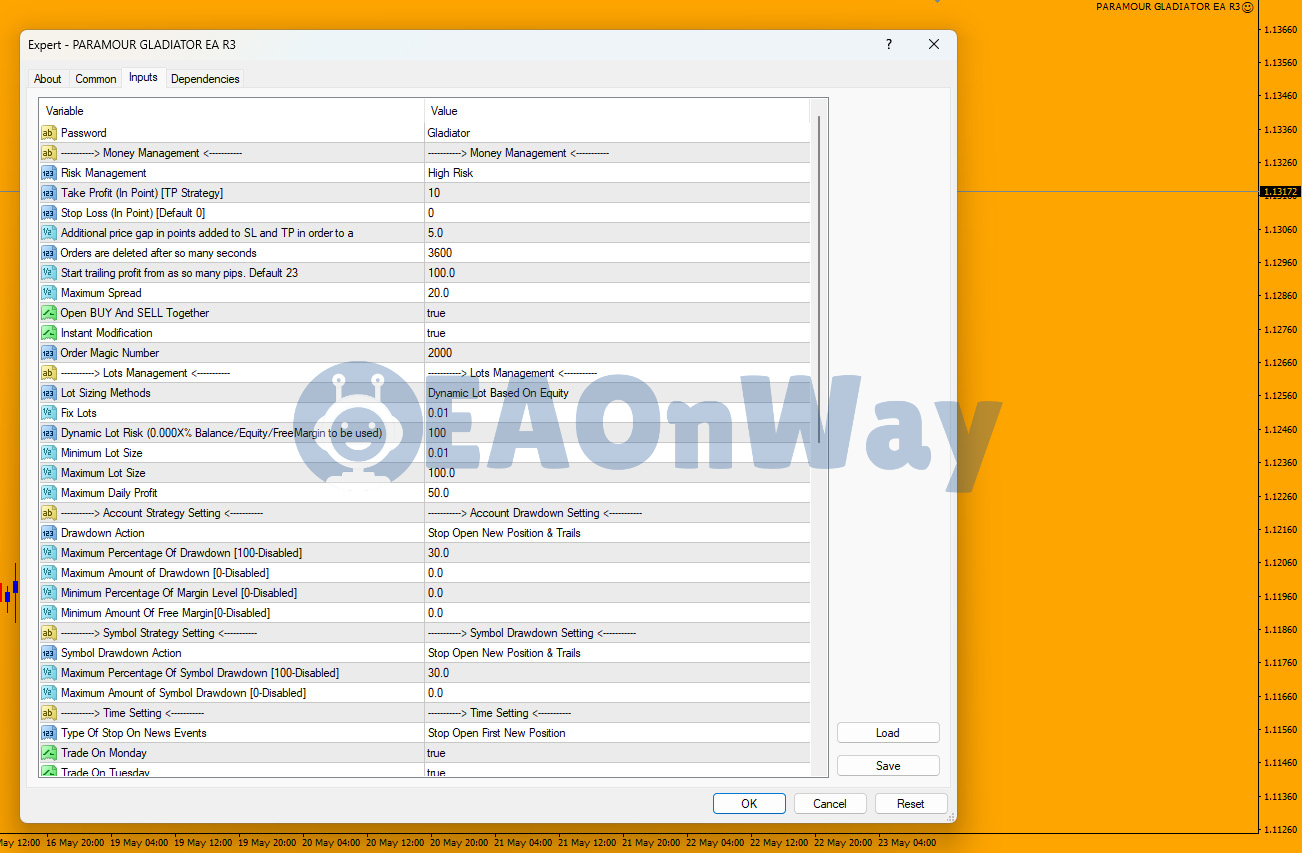Screen dimensions: 1302x853
Task: Click the Minimum Percentage Of Margin Level row label
Action: coord(179,593)
